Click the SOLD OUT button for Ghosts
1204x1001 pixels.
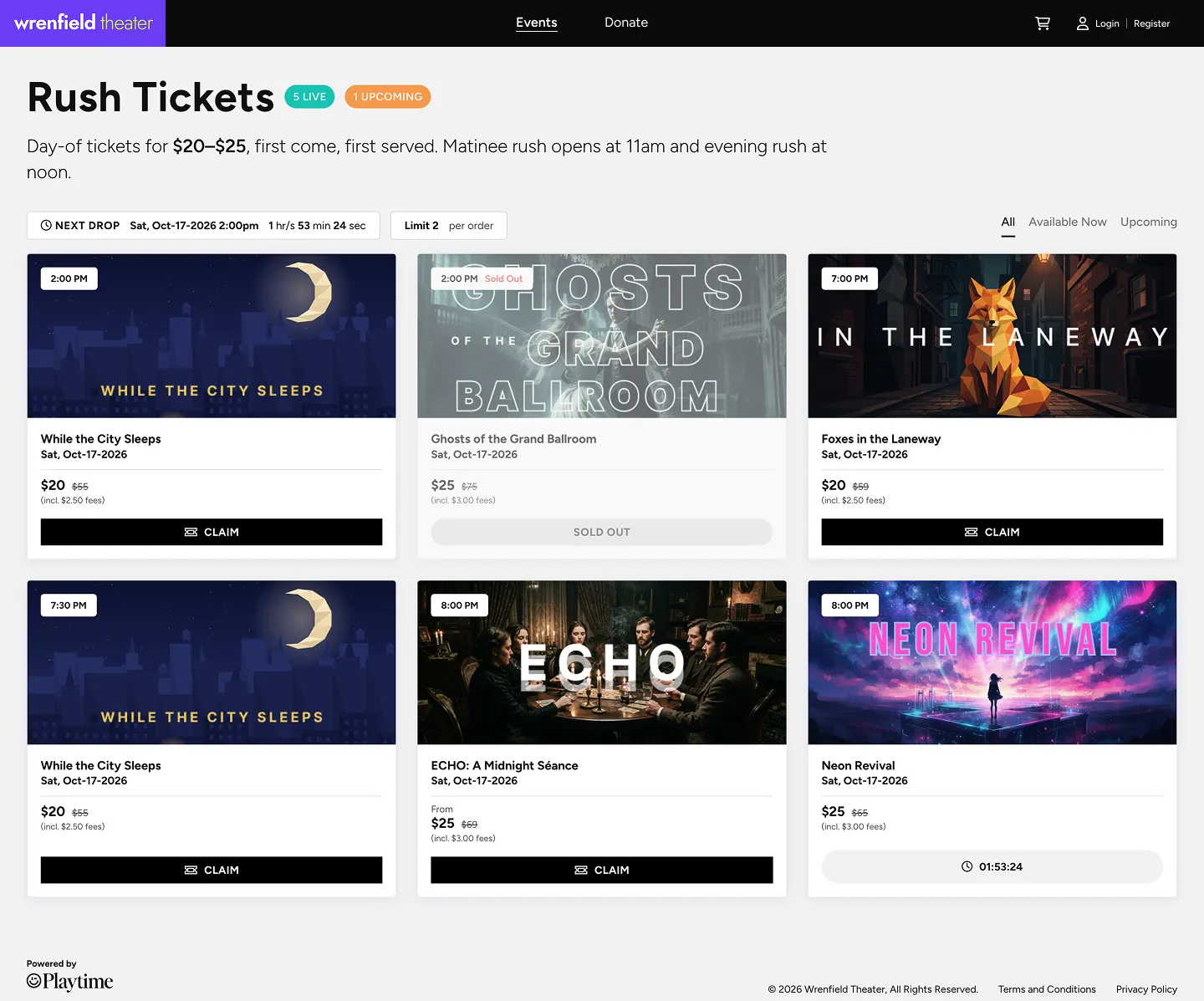[x=602, y=532]
